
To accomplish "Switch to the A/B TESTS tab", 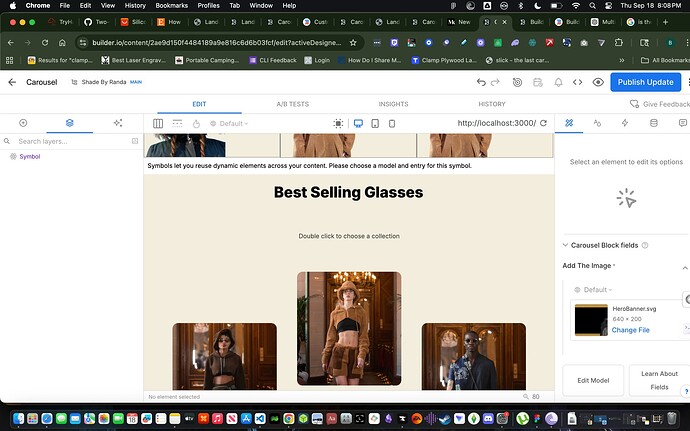I will pos(293,104).
